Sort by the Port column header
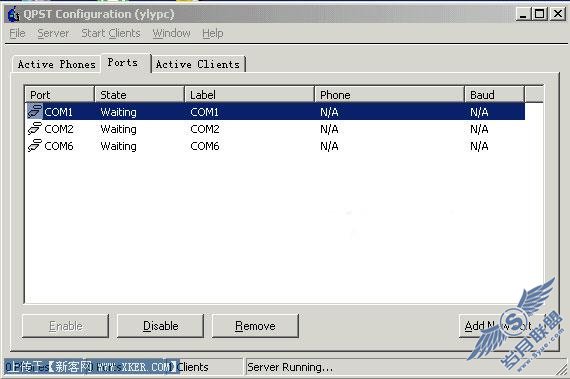The height and width of the screenshot is (379, 570). coord(60,95)
